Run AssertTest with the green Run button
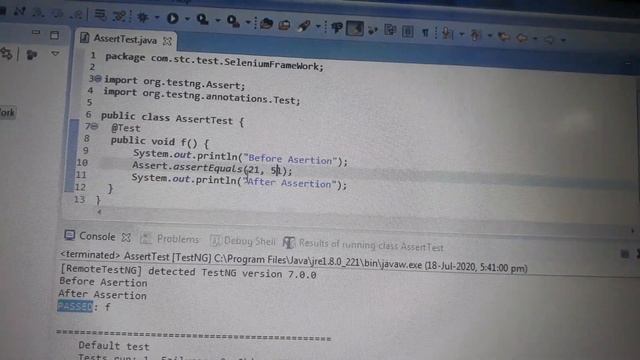Image resolution: width=640 pixels, height=360 pixels. point(173,18)
